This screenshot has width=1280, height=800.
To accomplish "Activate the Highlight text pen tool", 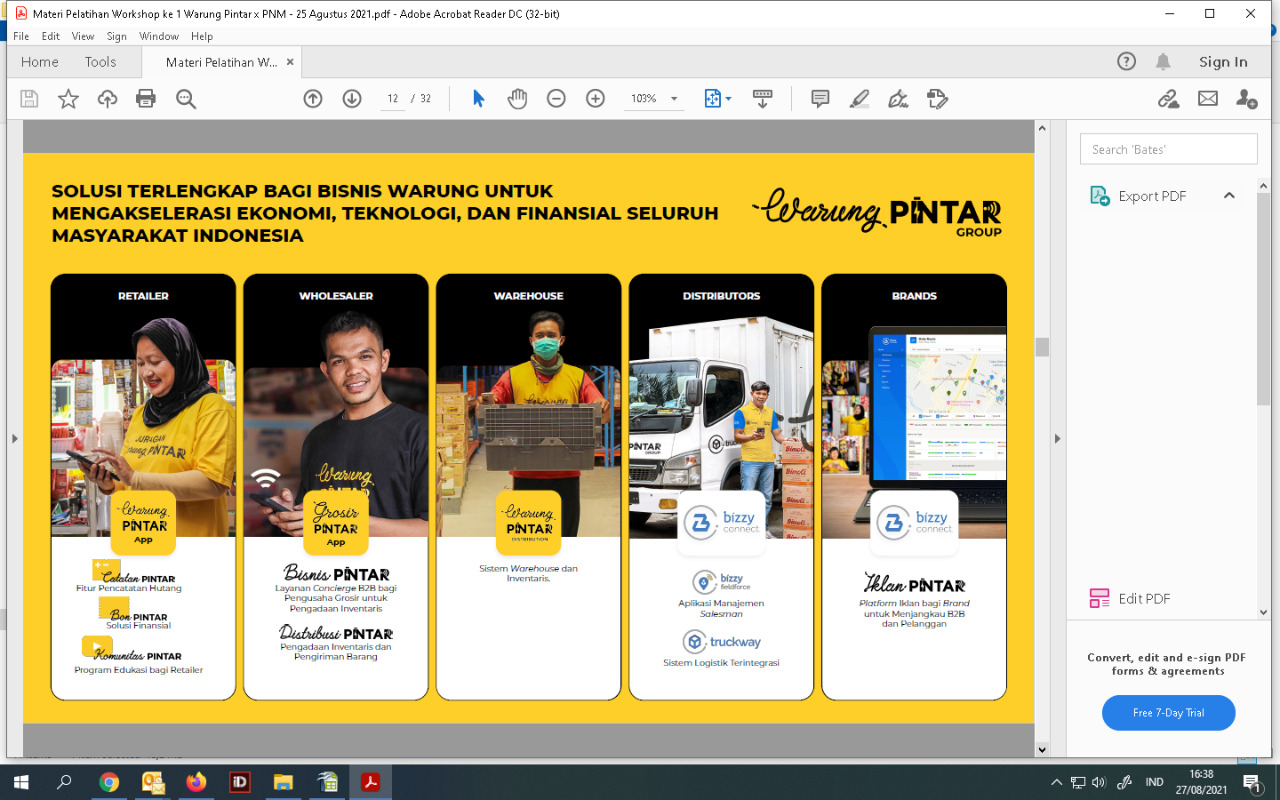I will 859,99.
